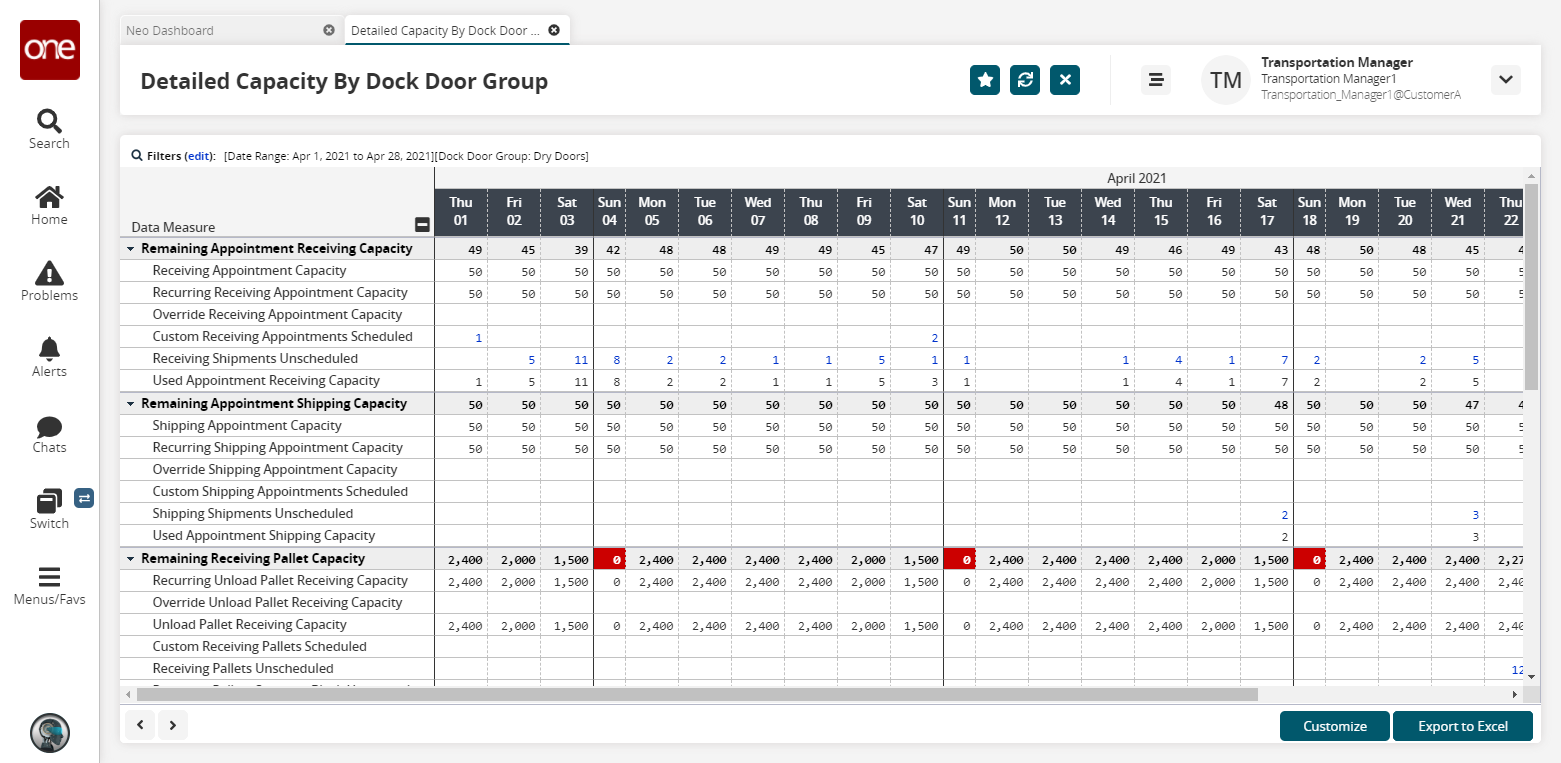1561x763 pixels.
Task: Click the Export to Excel button
Action: tap(1462, 726)
